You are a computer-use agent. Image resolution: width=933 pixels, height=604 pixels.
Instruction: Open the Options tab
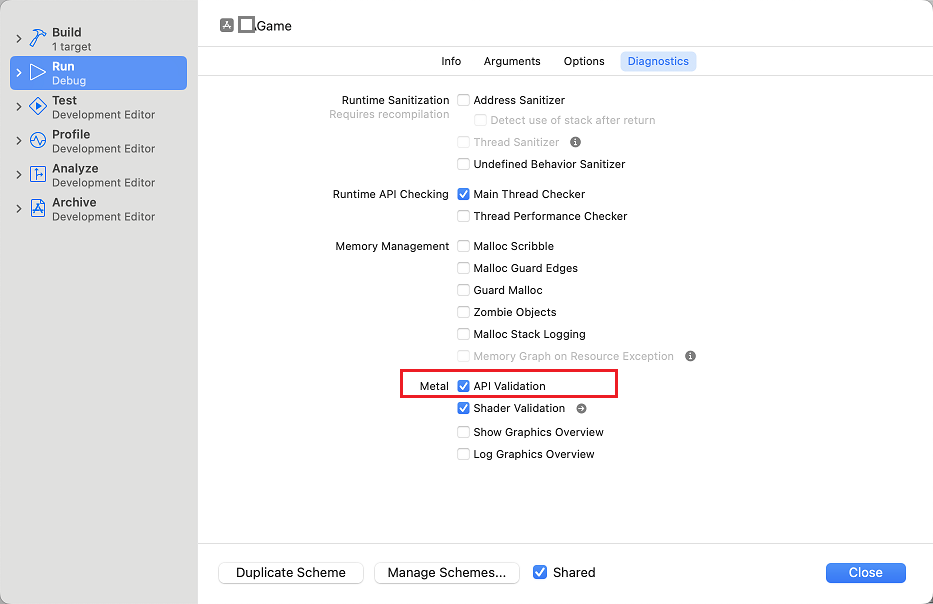pos(584,61)
